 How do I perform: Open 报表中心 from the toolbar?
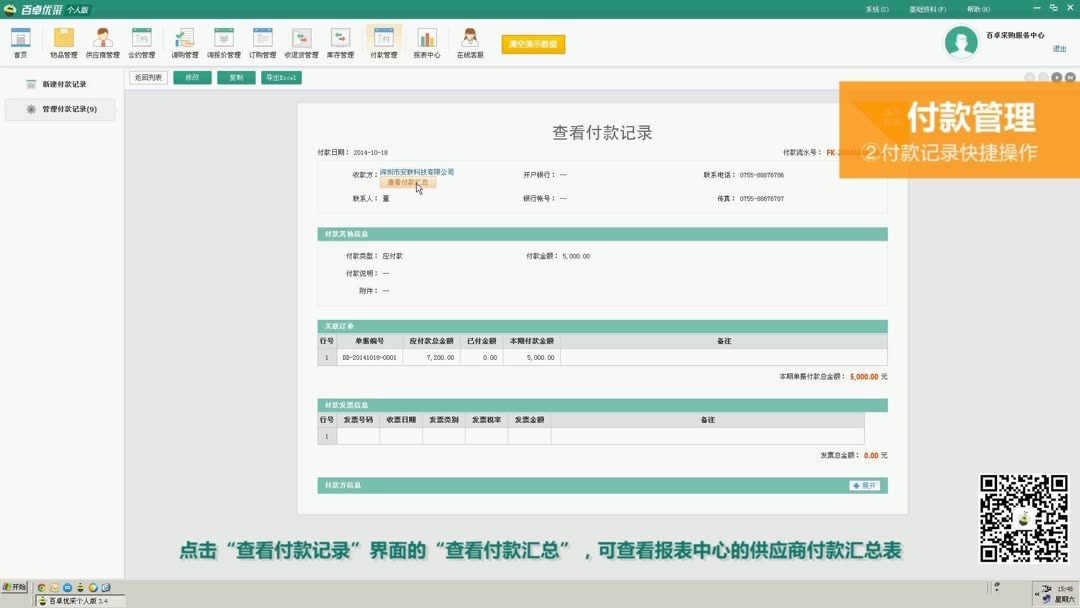click(x=426, y=44)
